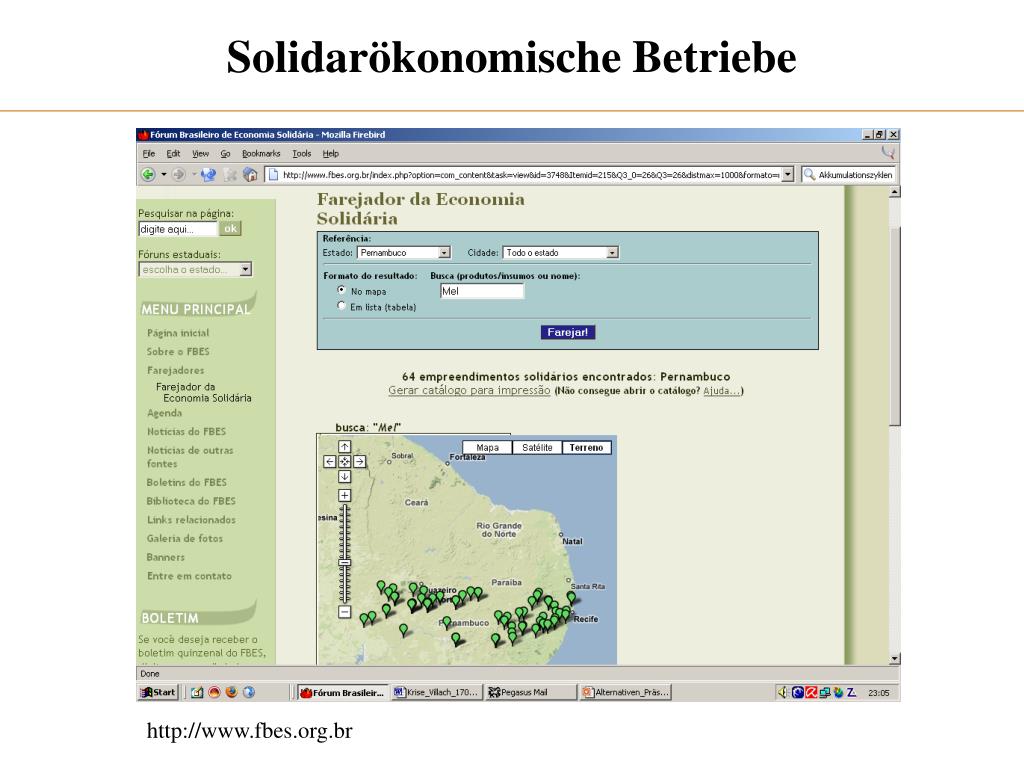Click the search magnifier icon in search box
Image resolution: width=1024 pixels, height=768 pixels.
pyautogui.click(x=809, y=174)
